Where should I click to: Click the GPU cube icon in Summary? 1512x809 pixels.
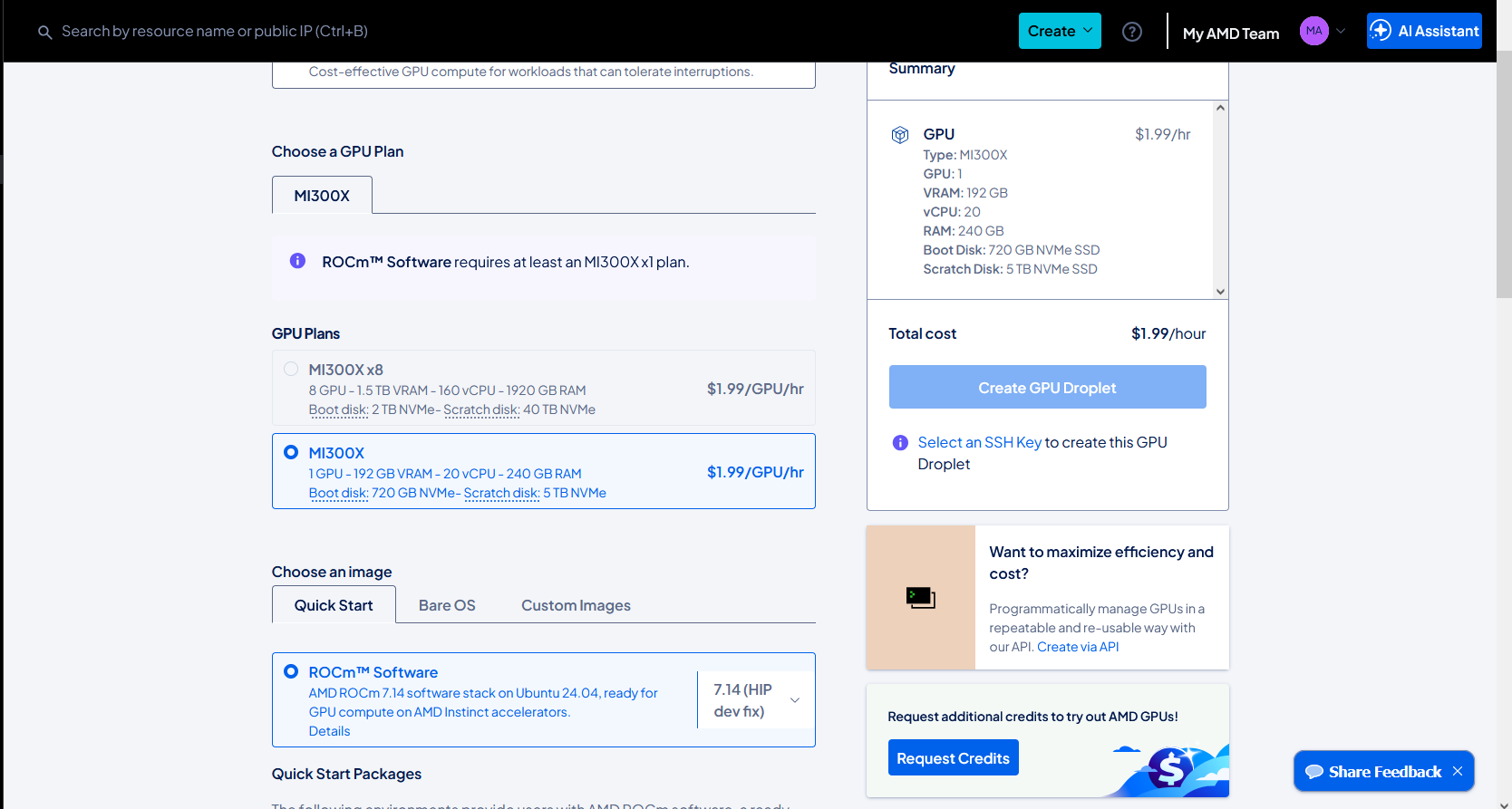(x=900, y=135)
